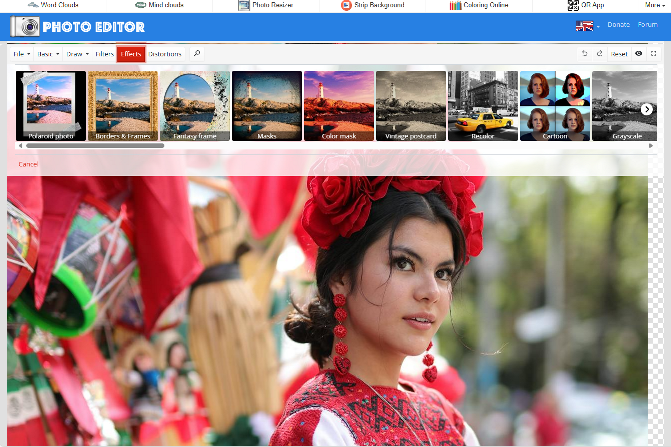671x447 pixels.
Task: Open the Donate link
Action: (x=618, y=25)
